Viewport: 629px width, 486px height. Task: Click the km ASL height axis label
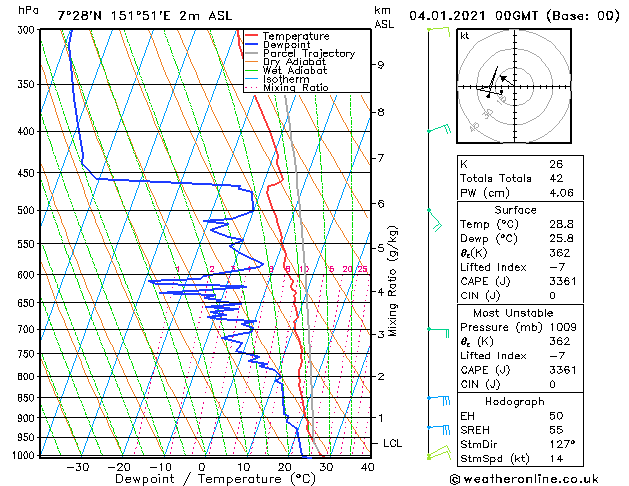pos(384,17)
